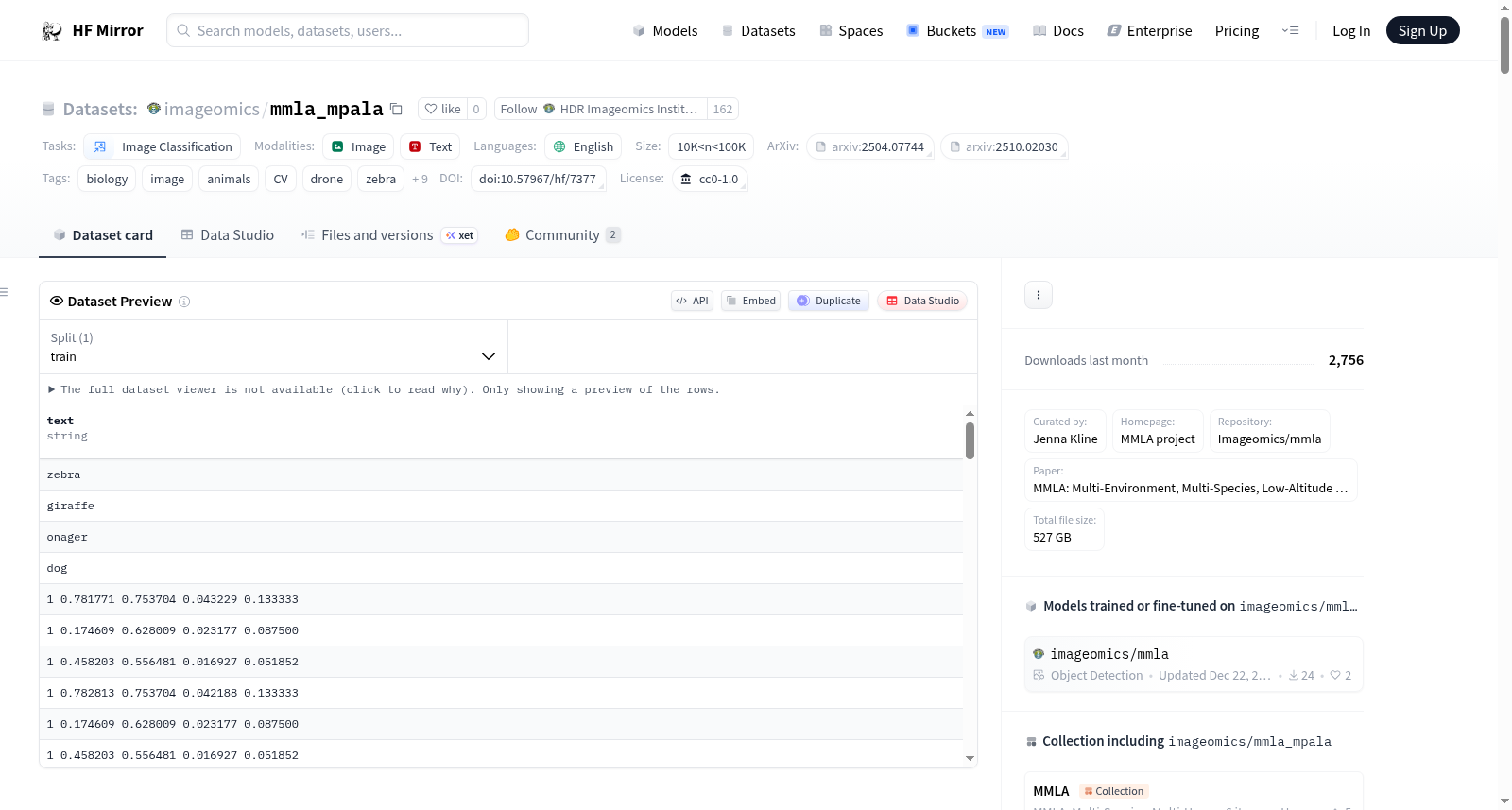Click the page vertical scrollbar
The height and width of the screenshot is (810, 1512).
(x=1504, y=44)
